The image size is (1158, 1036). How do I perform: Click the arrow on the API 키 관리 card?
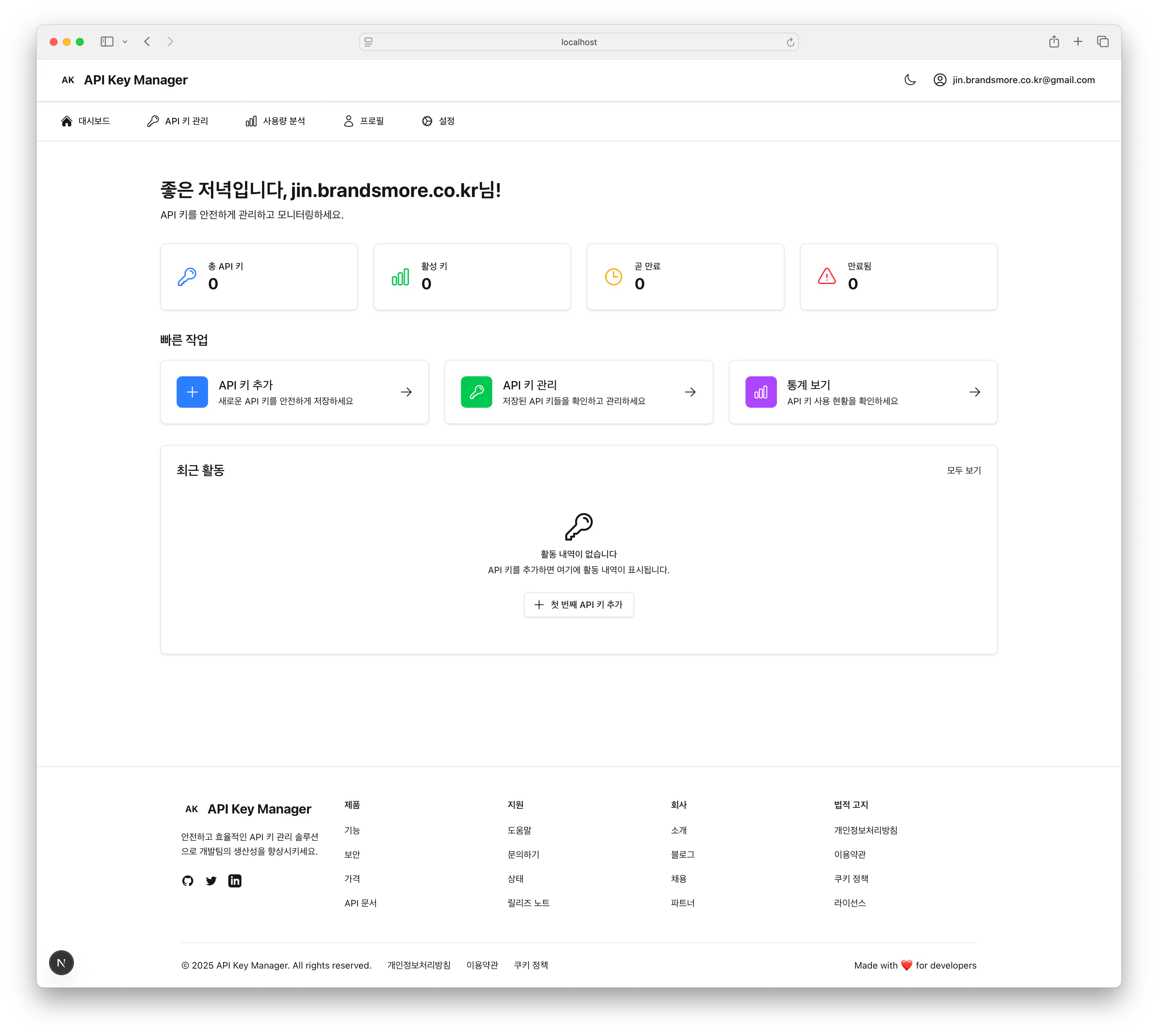(690, 392)
